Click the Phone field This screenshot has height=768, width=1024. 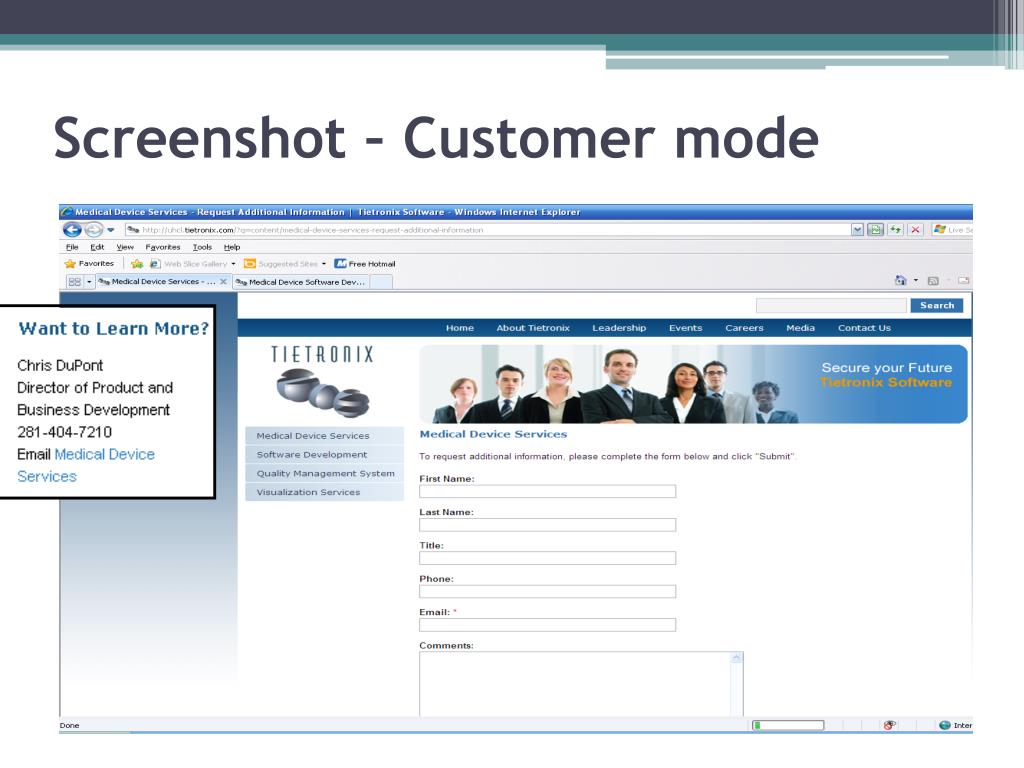547,591
